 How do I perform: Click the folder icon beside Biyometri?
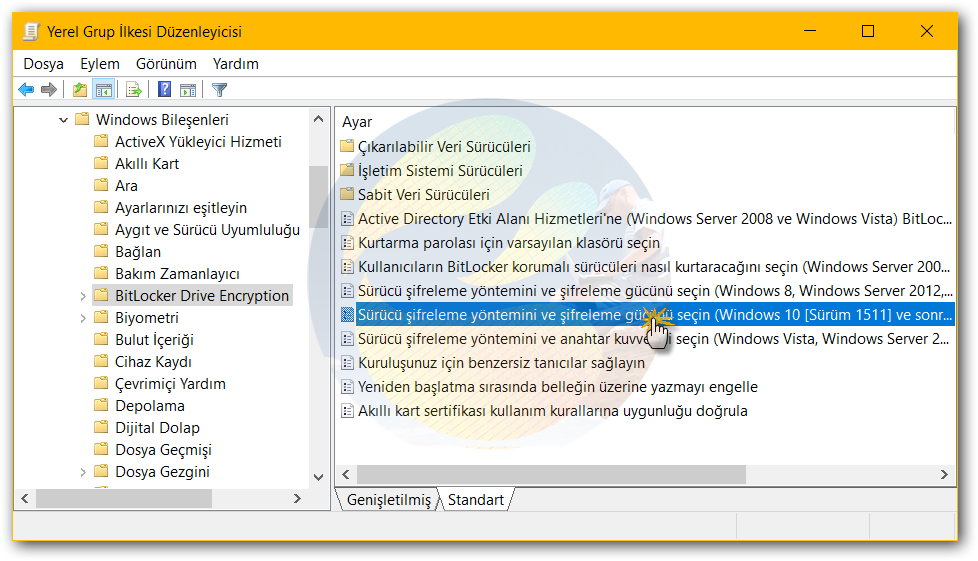tap(101, 318)
